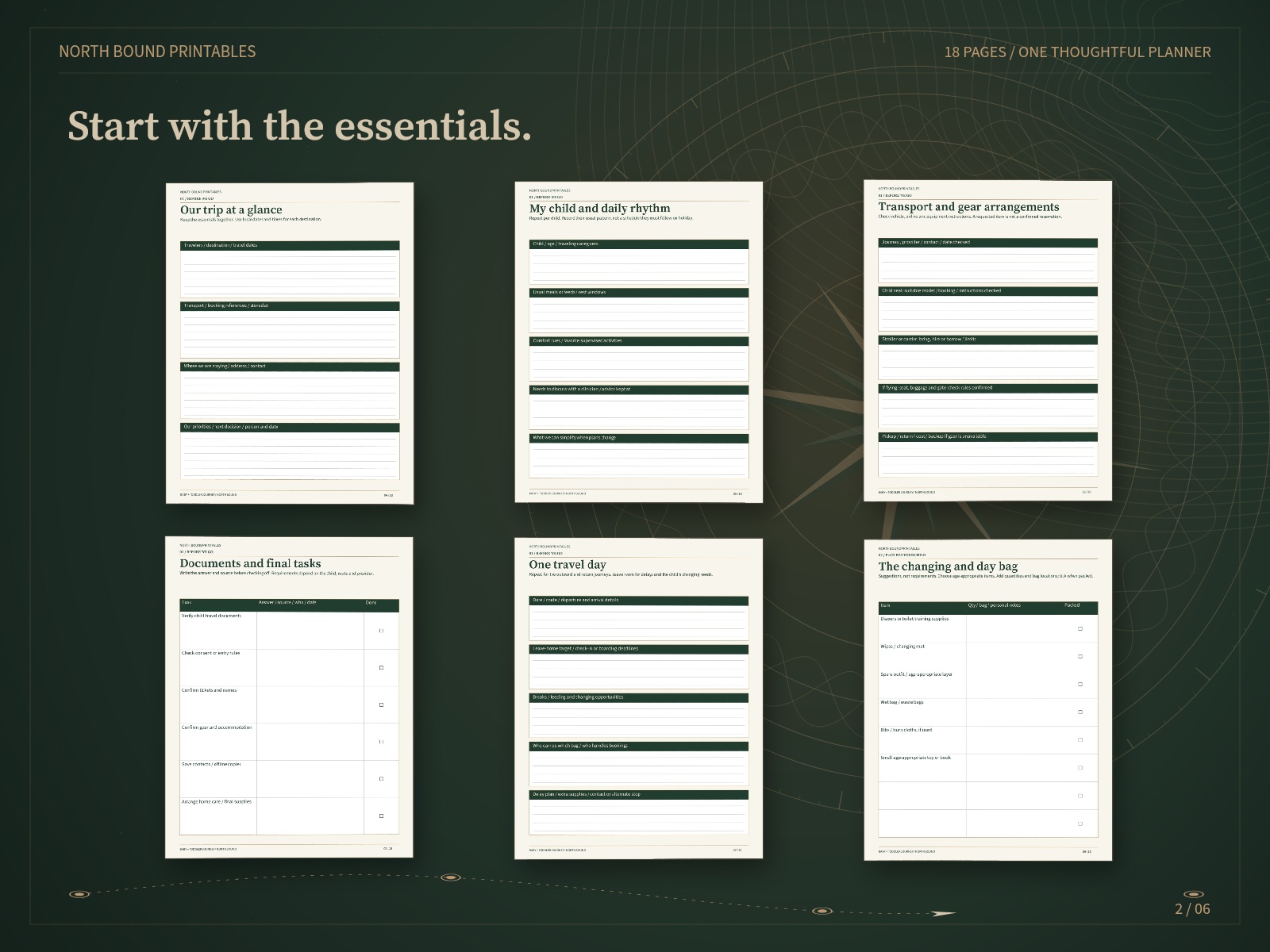1270x952 pixels.
Task: Click 'My child and daily rhythm' title
Action: pyautogui.click(x=600, y=208)
